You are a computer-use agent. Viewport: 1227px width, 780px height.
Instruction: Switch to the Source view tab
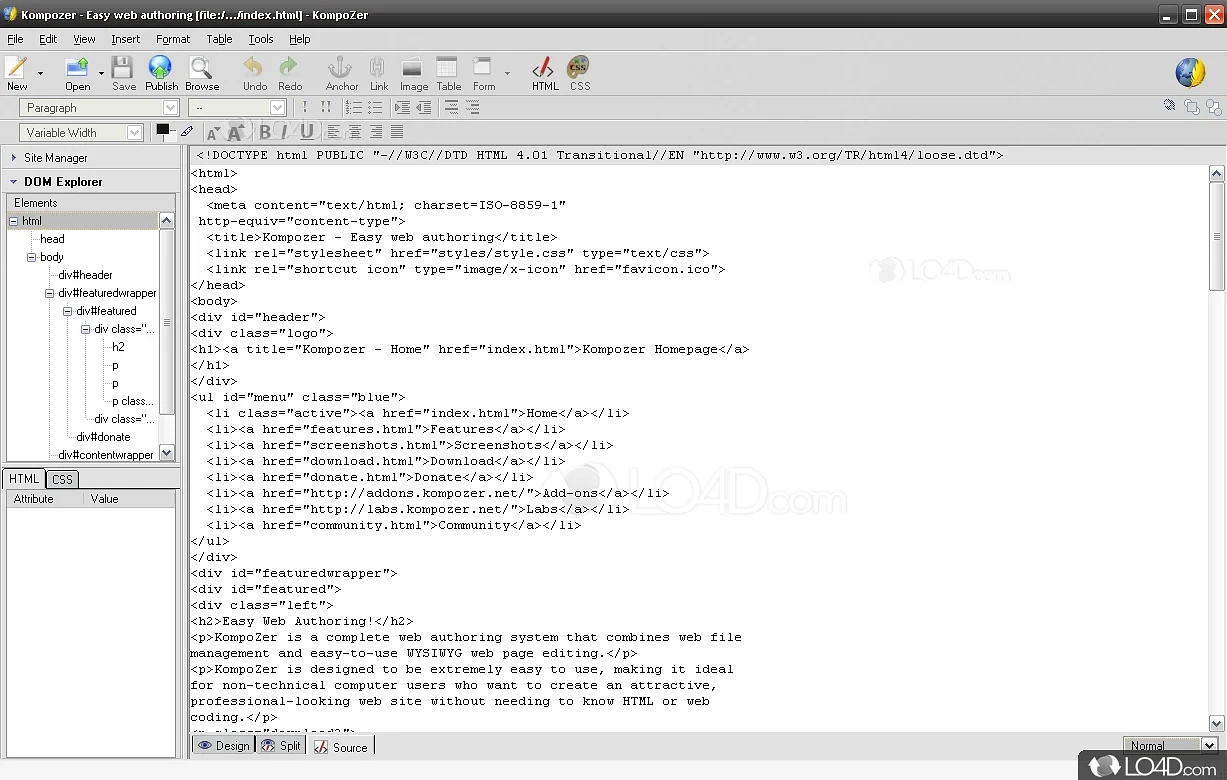tap(341, 746)
